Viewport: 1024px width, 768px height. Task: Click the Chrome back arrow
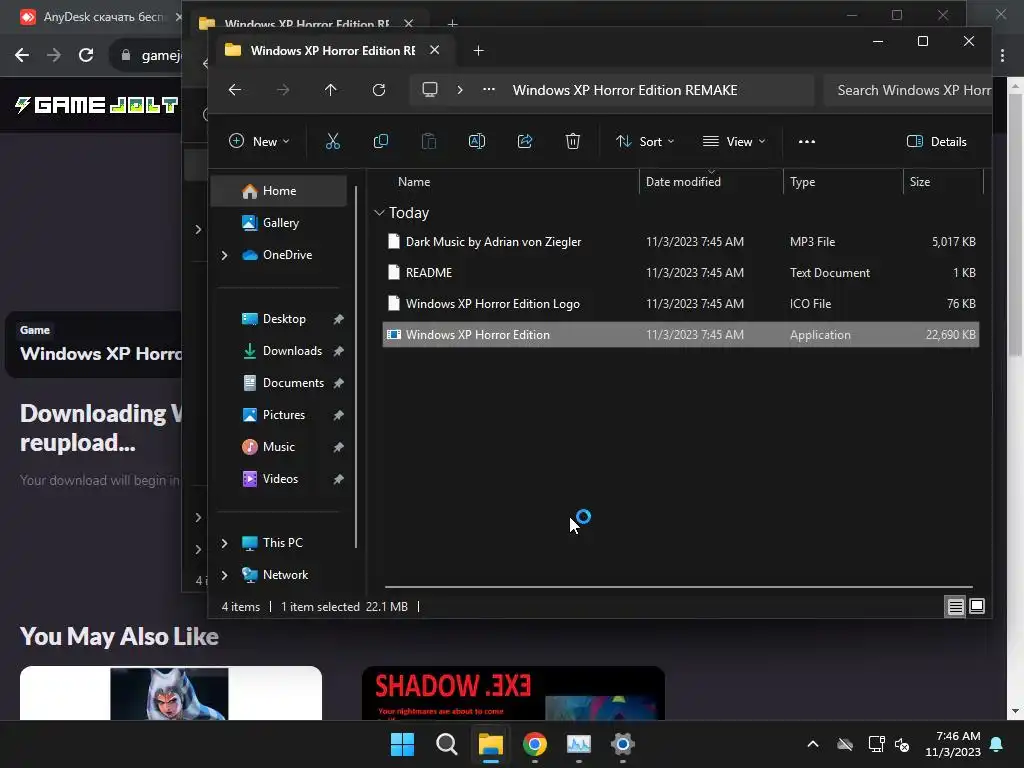[x=22, y=55]
